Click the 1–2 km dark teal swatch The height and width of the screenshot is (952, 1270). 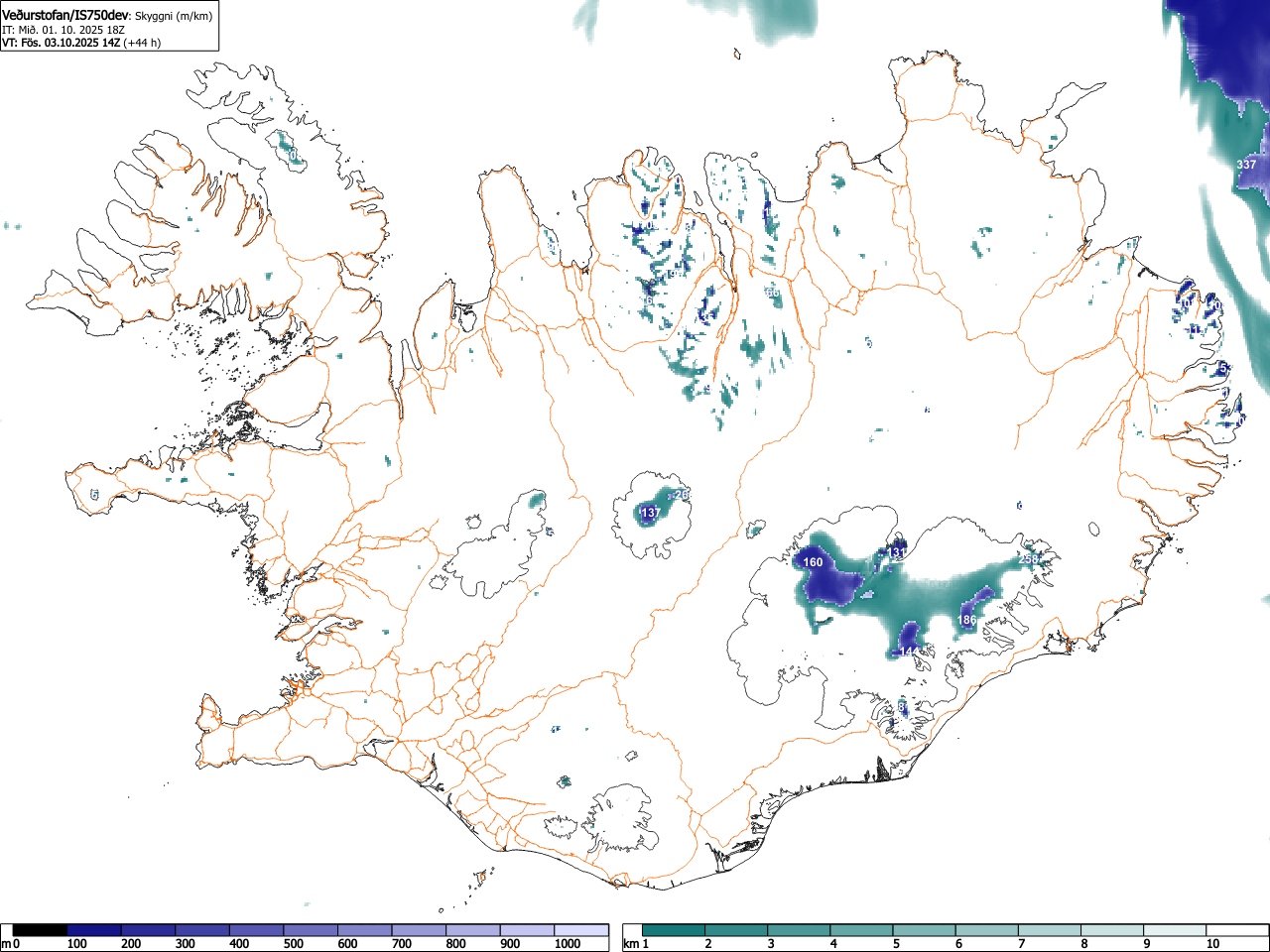[675, 930]
